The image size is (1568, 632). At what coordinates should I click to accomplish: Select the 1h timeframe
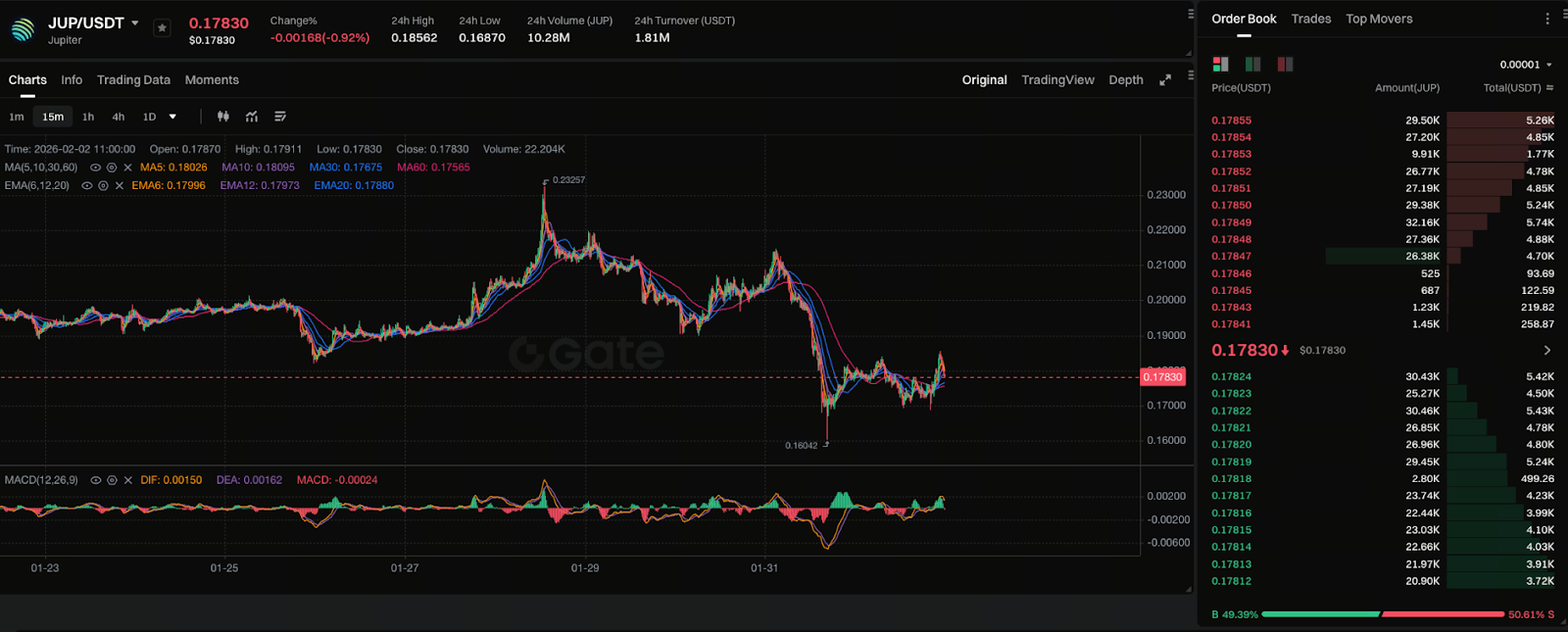88,117
